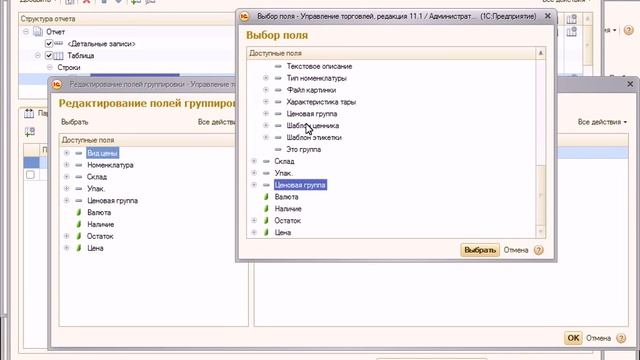The image size is (640, 360).
Task: Select Упак. in the grouping dialog list
Action: tap(96, 189)
